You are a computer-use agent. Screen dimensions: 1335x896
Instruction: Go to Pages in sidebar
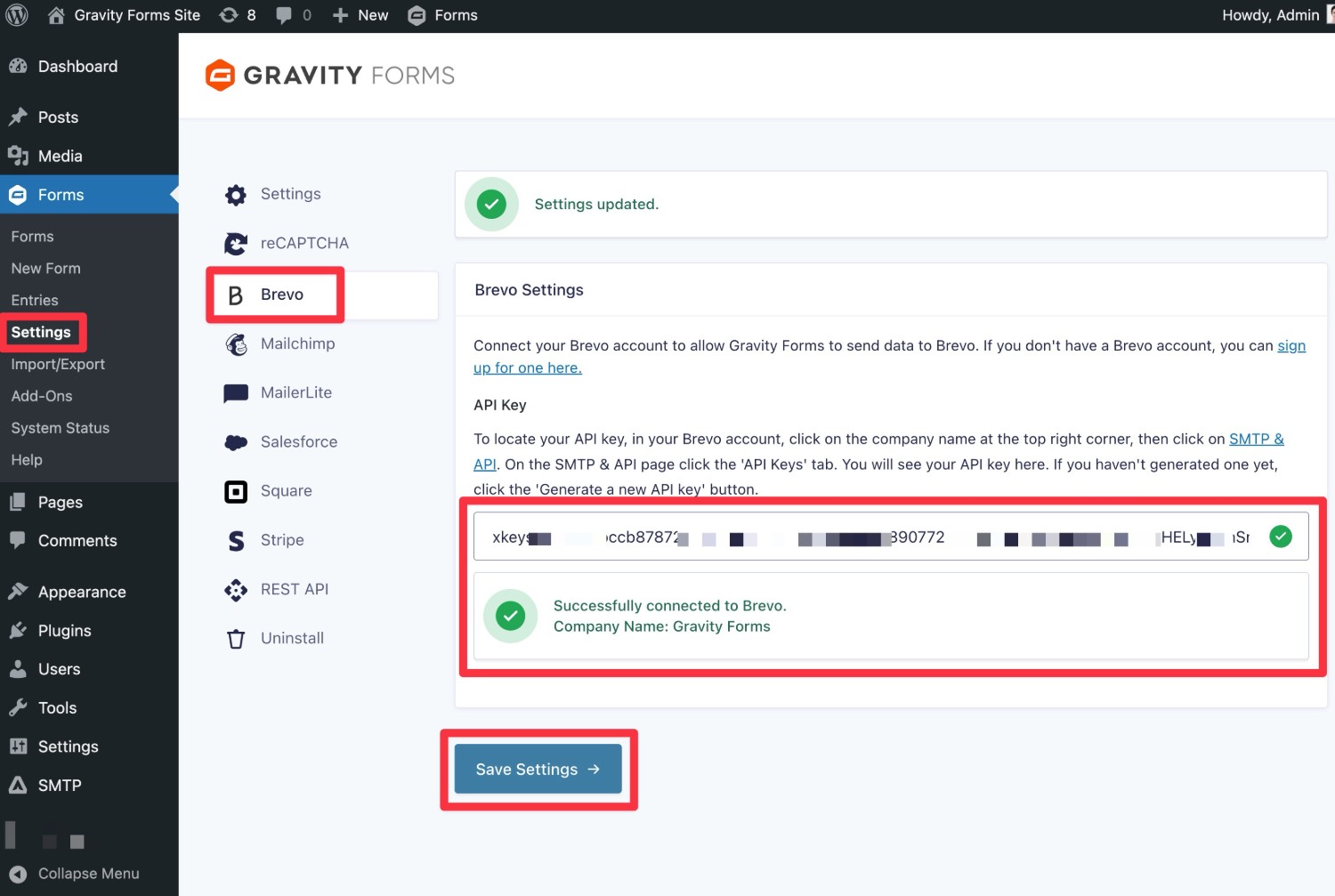(89, 503)
